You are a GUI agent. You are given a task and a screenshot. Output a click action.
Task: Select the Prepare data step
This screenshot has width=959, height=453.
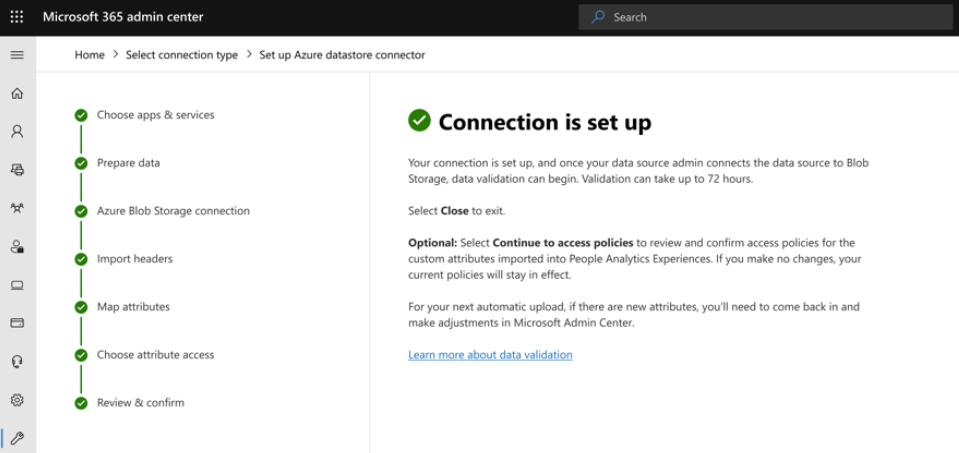coord(128,163)
